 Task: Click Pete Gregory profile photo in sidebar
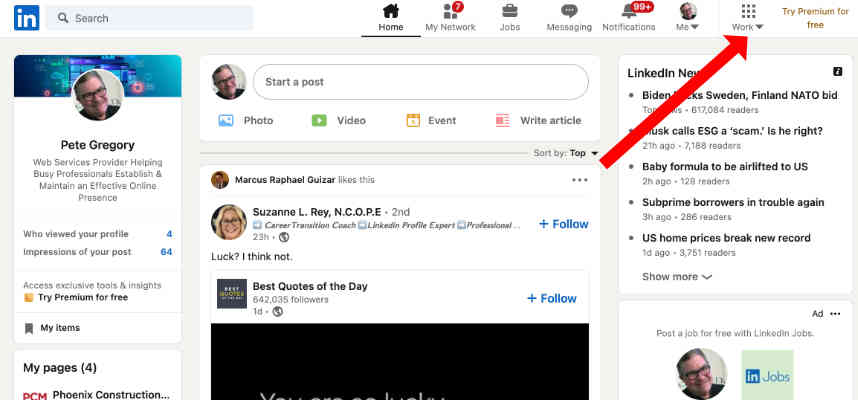(x=98, y=95)
